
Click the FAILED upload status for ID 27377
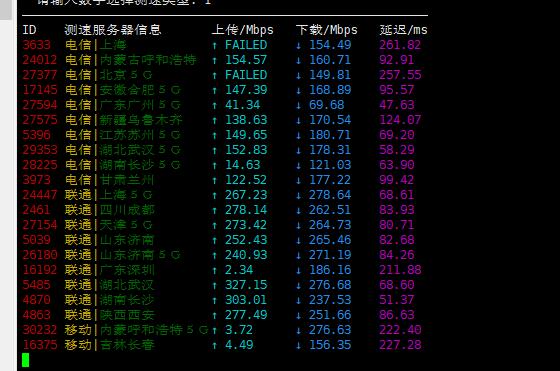[246, 75]
